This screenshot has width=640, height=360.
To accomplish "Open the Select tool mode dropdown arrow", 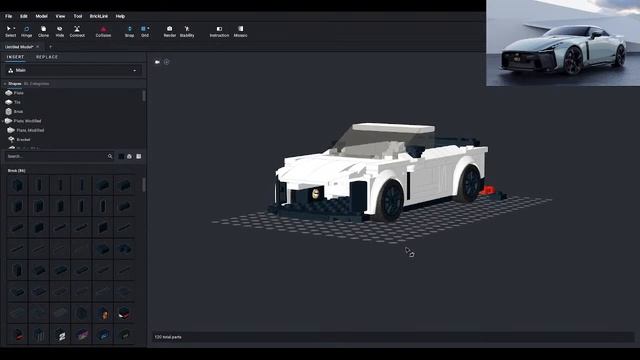I will [x=14, y=29].
